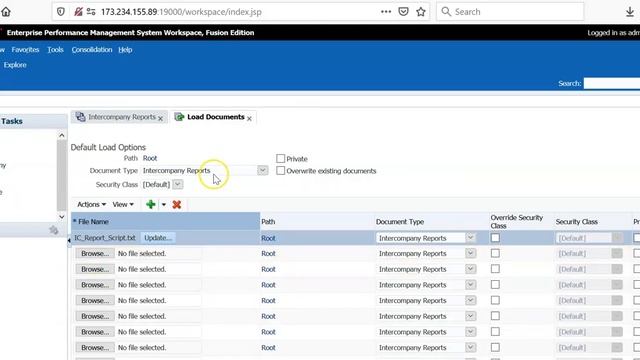Open the shield tracking protection icon

click(61, 12)
